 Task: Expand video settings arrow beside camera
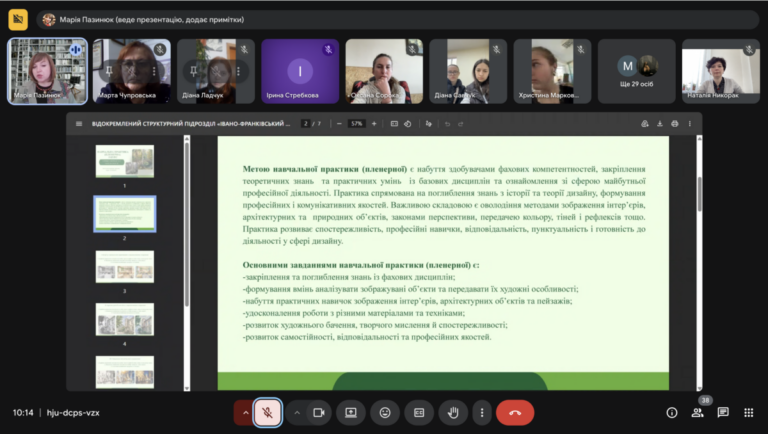(x=297, y=413)
